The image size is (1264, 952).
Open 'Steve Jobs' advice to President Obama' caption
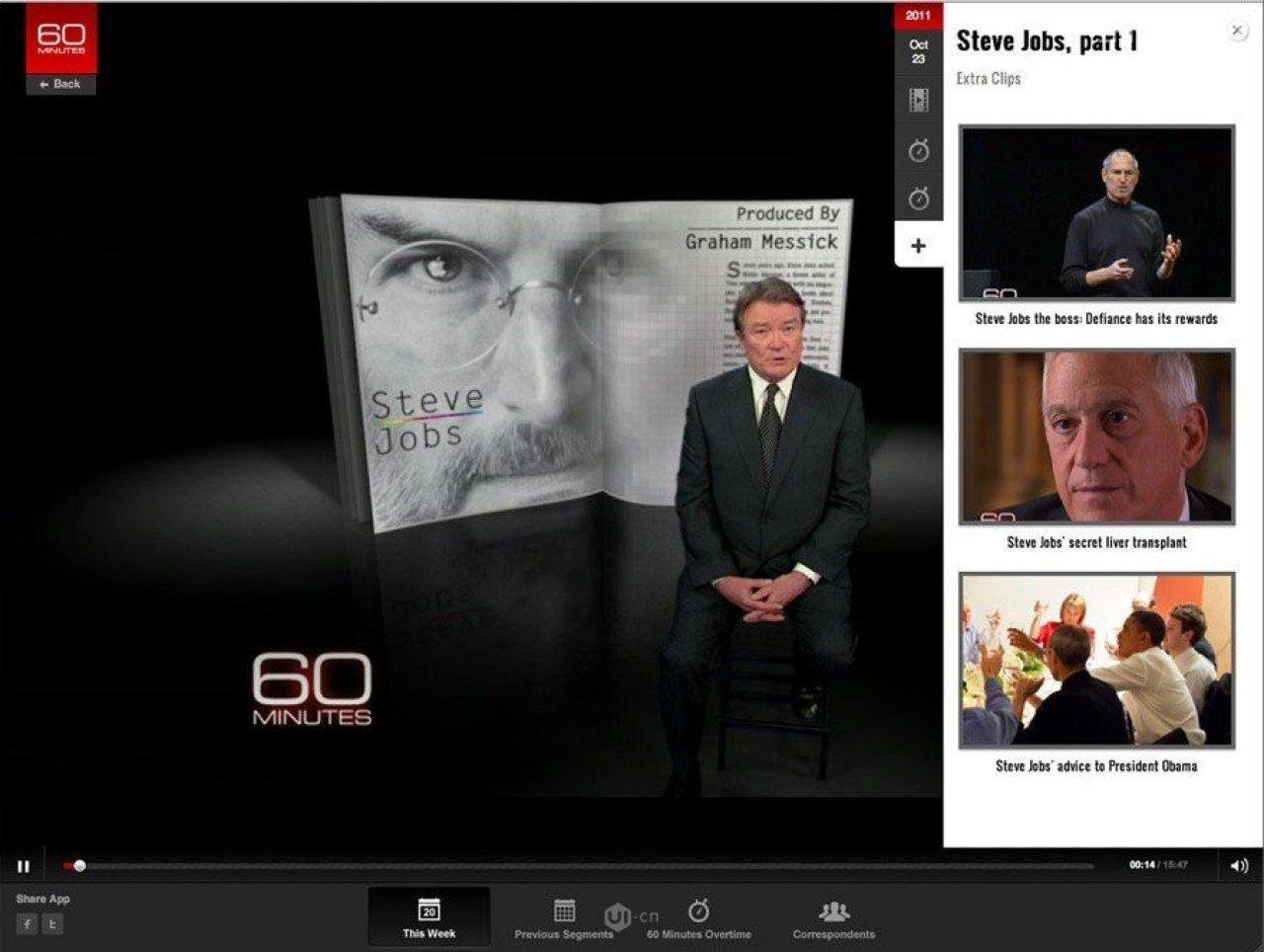[x=1096, y=765]
